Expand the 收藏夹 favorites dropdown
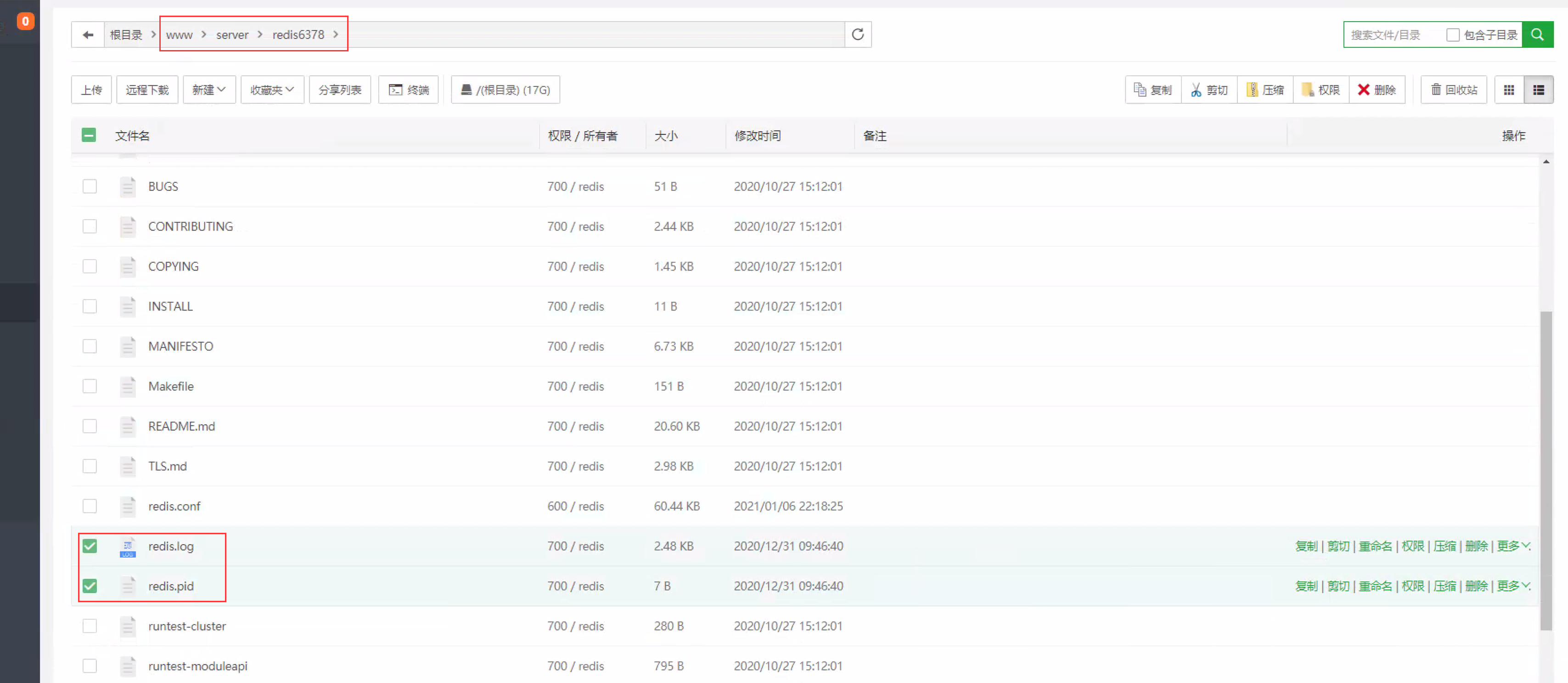Viewport: 1568px width, 683px height. coord(272,90)
